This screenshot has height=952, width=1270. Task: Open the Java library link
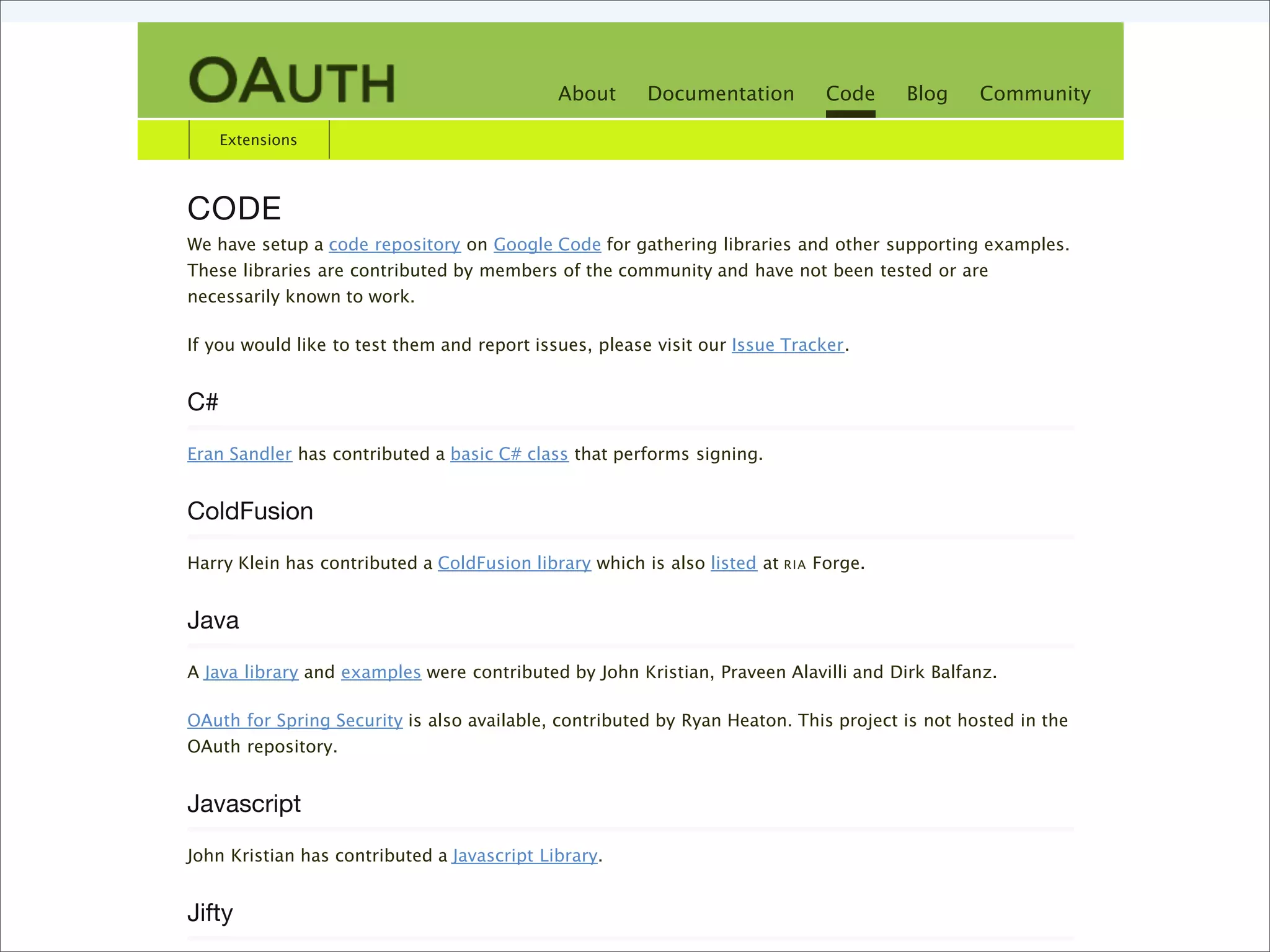251,672
